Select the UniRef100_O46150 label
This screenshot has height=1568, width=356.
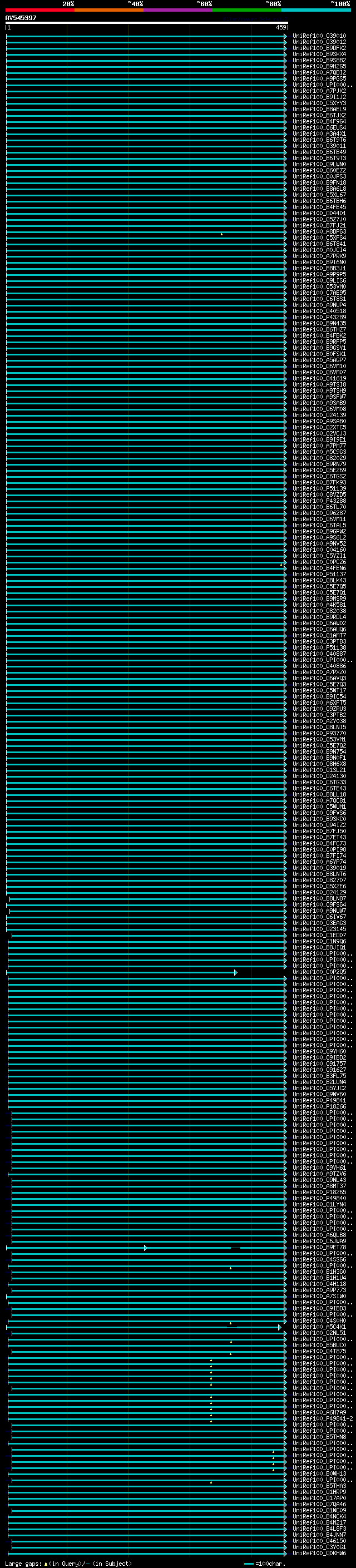click(x=319, y=1541)
